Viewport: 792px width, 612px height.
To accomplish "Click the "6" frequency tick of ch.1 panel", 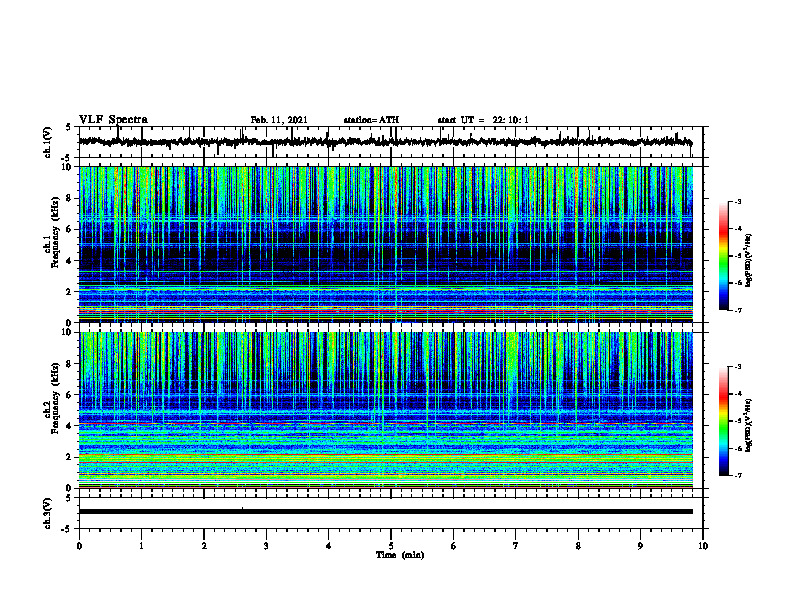I will (x=69, y=229).
